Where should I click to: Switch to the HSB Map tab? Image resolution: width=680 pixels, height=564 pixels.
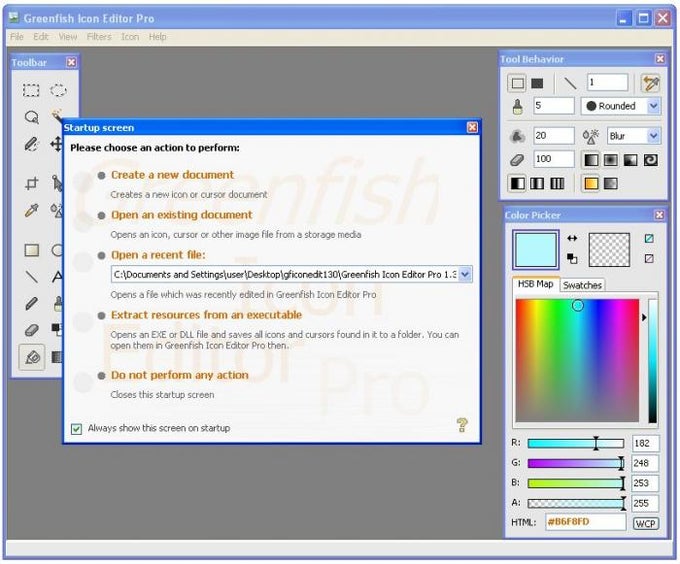[x=536, y=284]
